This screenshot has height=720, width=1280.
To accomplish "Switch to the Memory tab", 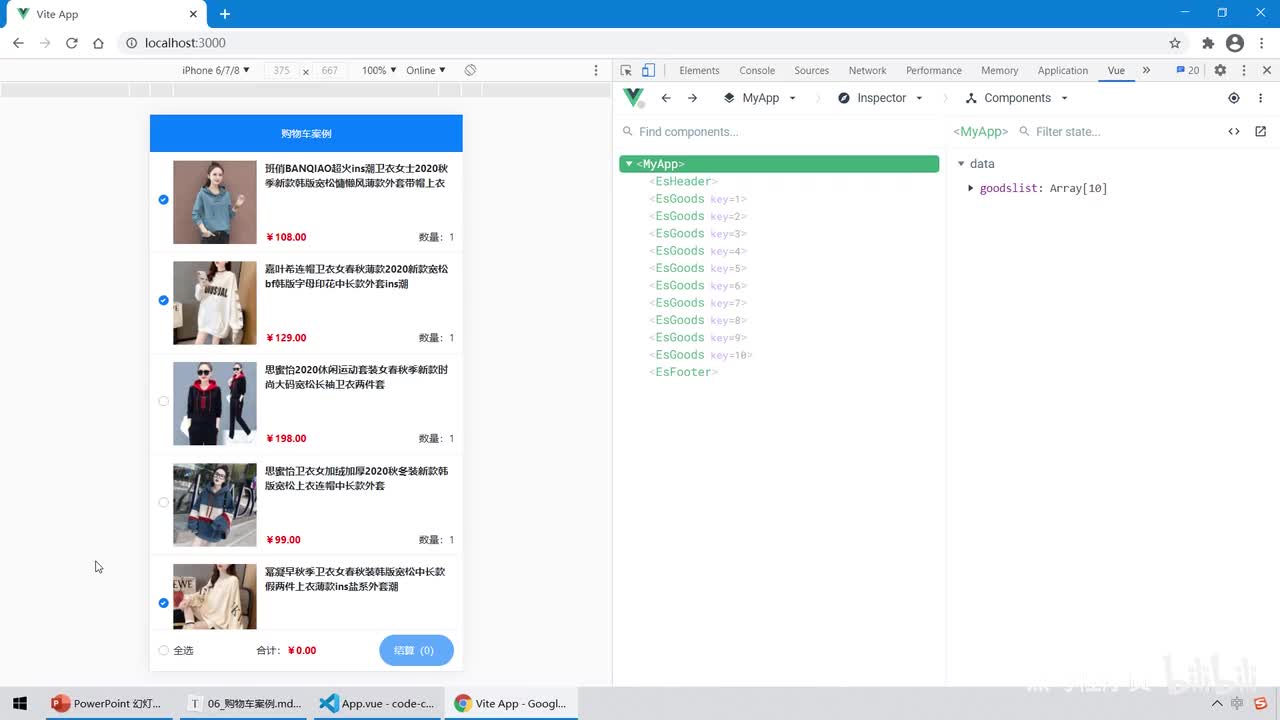I will pos(999,71).
